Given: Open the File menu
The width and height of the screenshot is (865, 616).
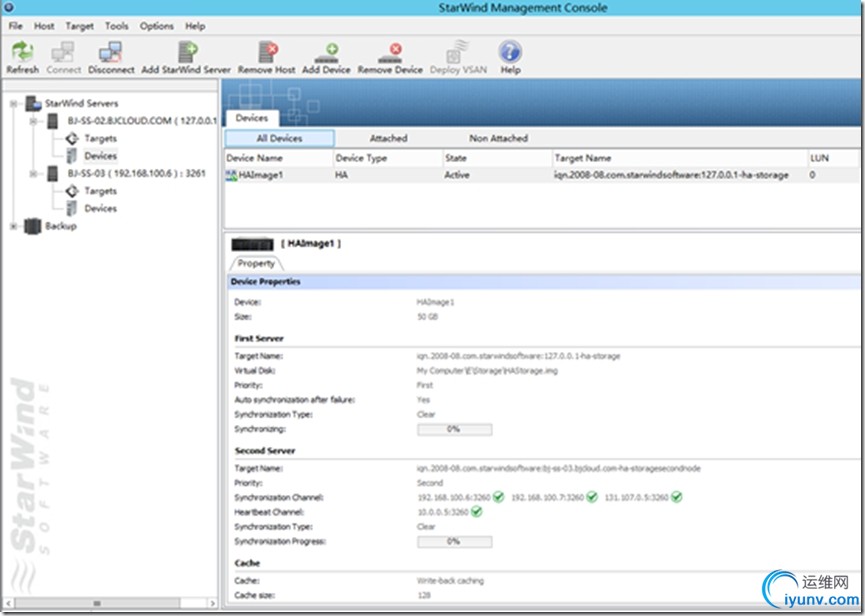Looking at the screenshot, I should pos(15,26).
